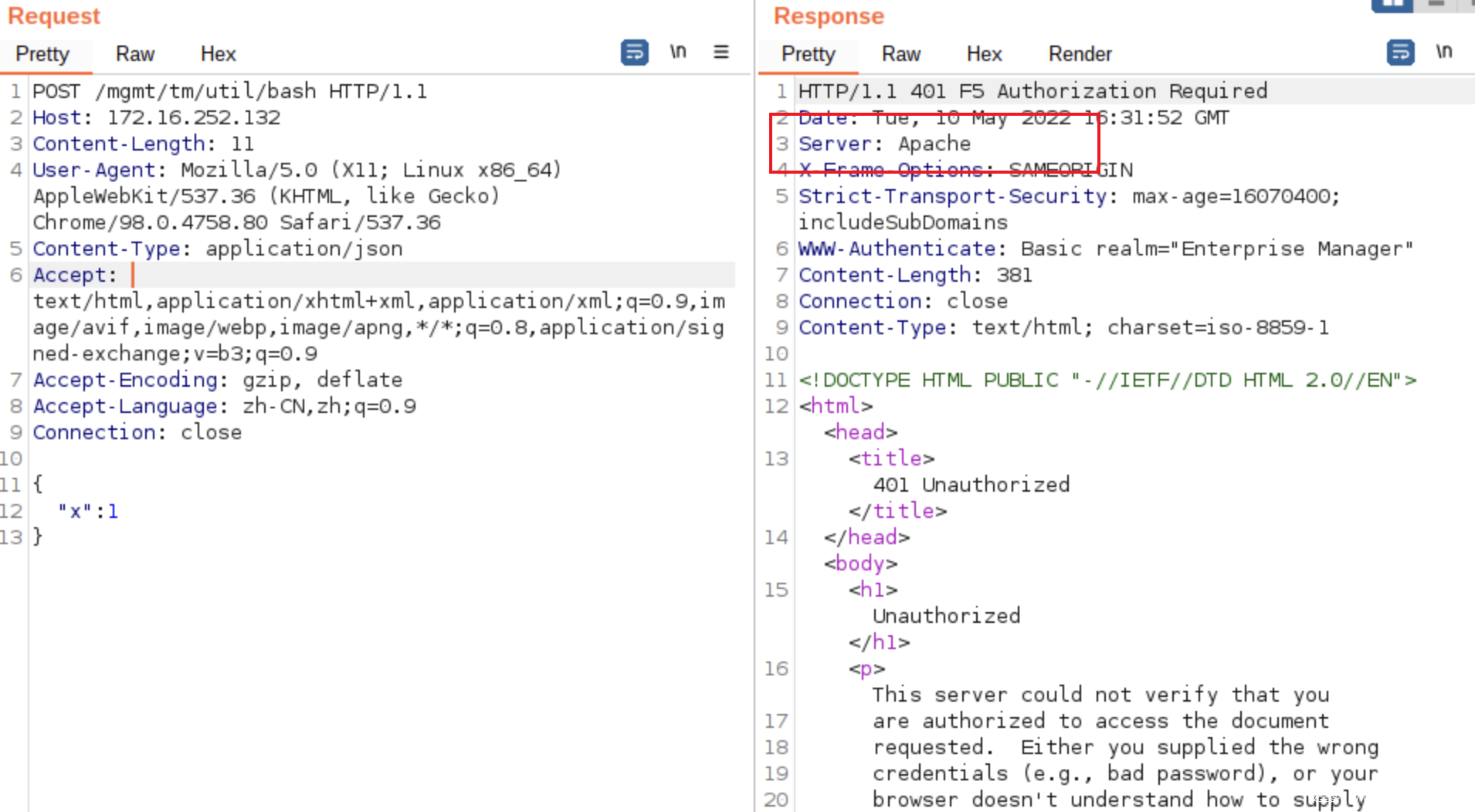Click the 401 F5 Authorization Required status line
This screenshot has width=1475, height=812.
pos(1032,91)
